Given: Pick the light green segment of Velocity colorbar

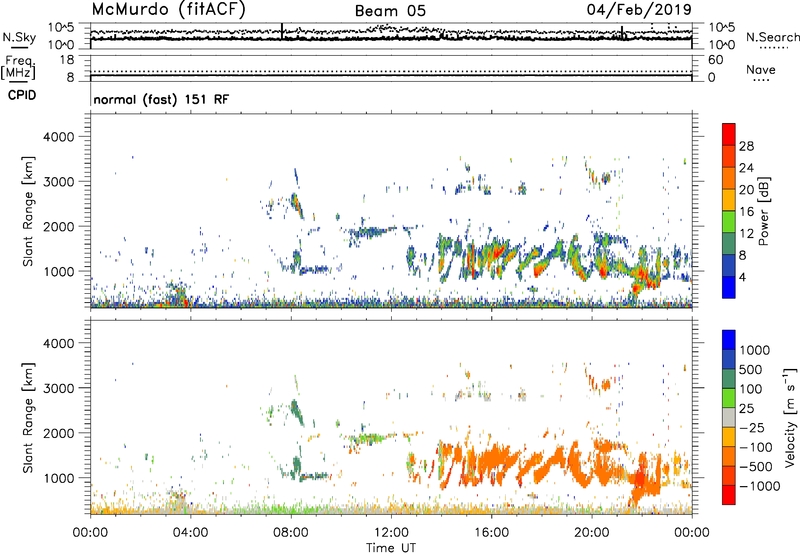Looking at the screenshot, I should 729,398.
